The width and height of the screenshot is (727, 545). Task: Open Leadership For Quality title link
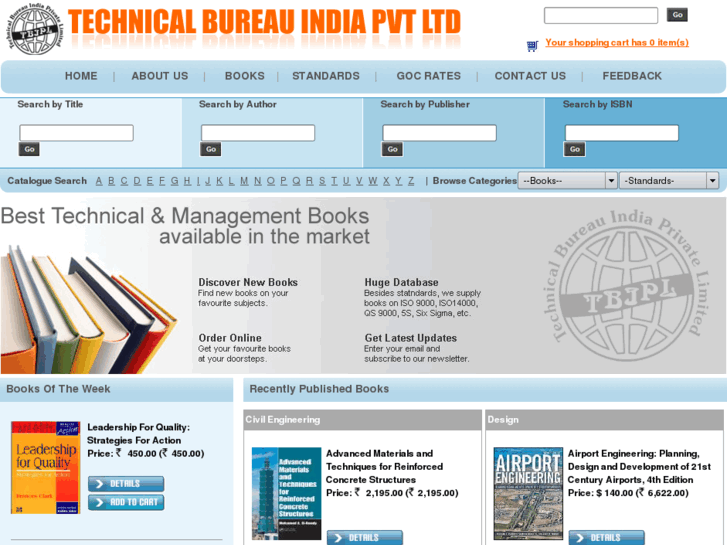138,434
